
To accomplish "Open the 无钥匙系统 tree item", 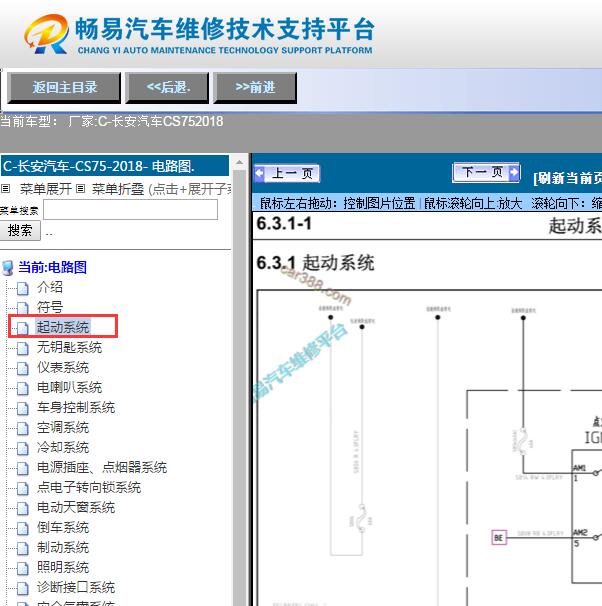I will [69, 347].
